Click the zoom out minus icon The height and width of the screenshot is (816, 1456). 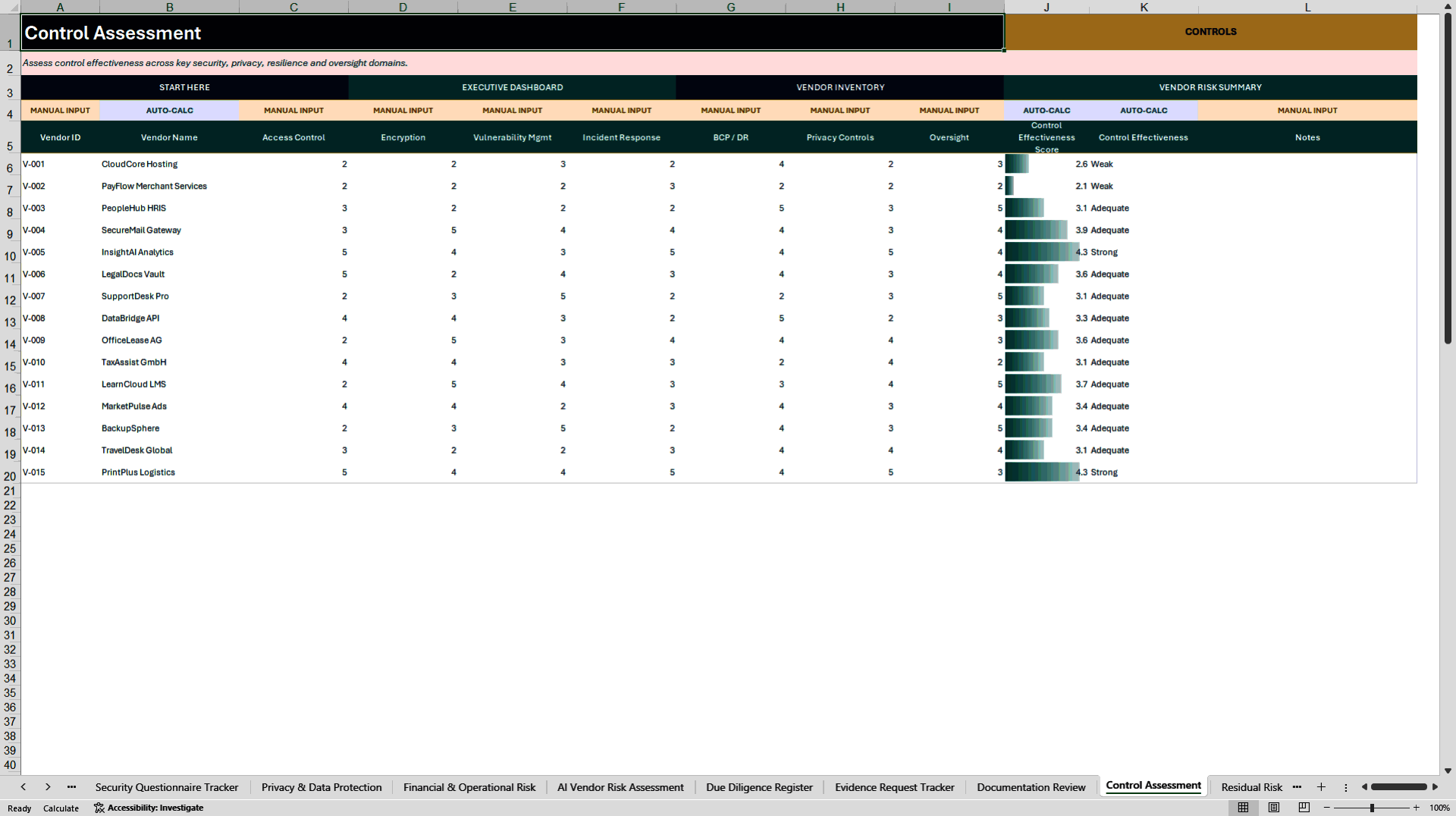1327,808
